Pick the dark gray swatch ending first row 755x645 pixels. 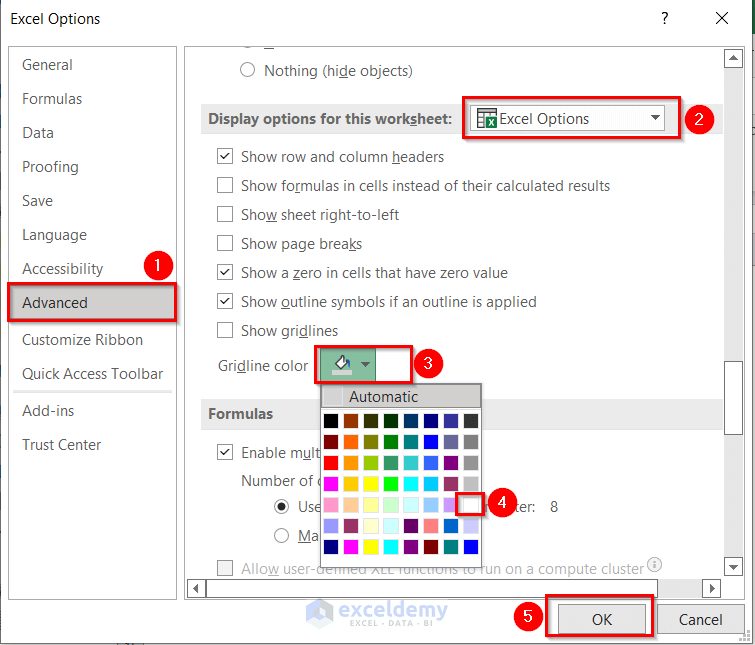point(470,421)
